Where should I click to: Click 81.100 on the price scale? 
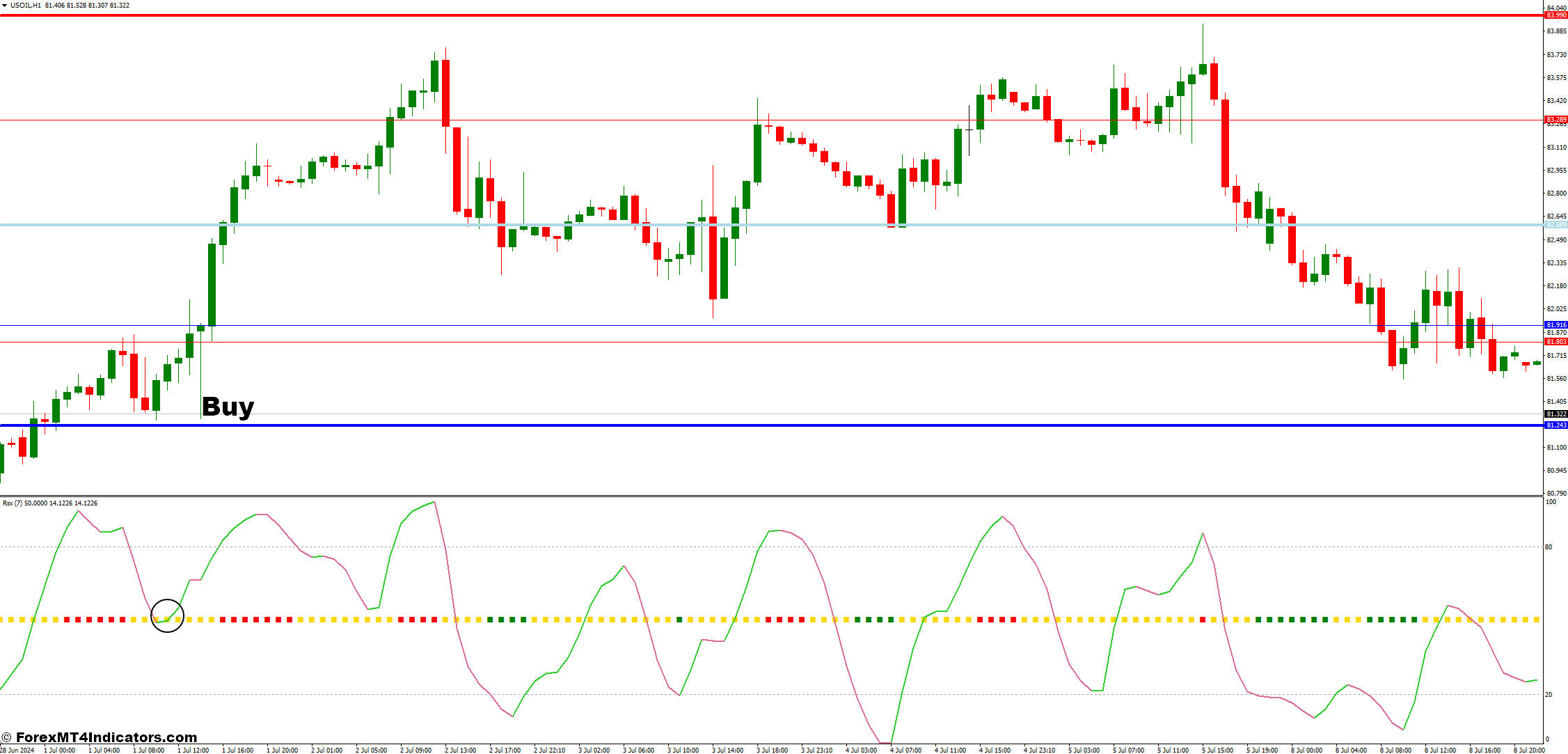click(1556, 447)
